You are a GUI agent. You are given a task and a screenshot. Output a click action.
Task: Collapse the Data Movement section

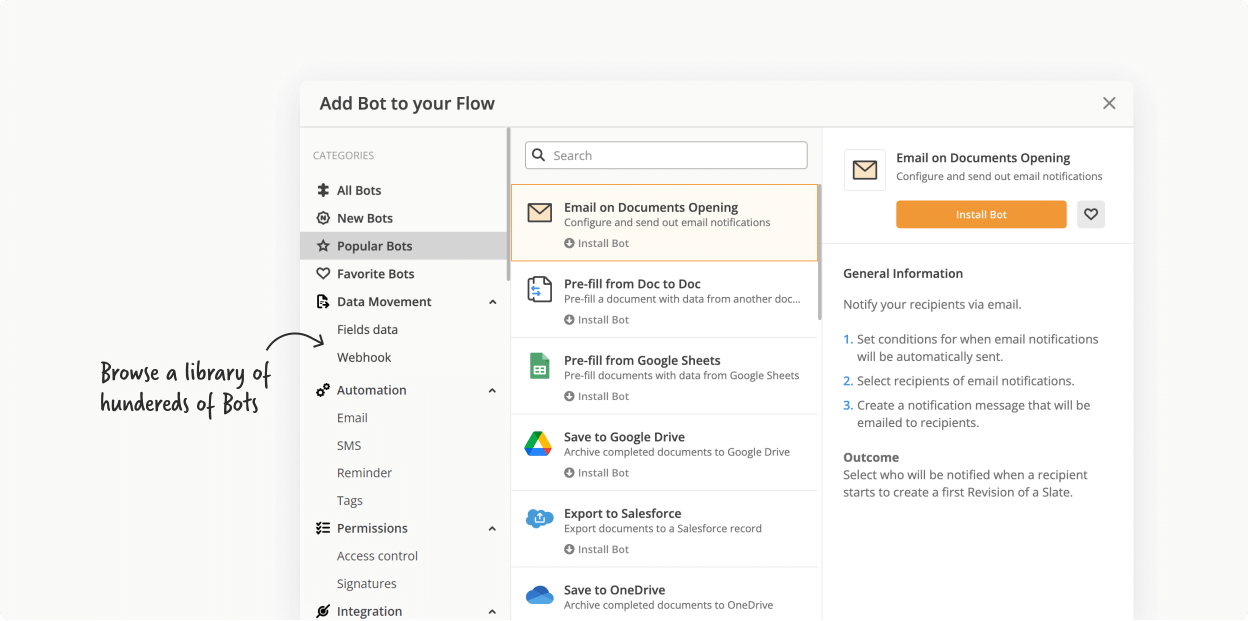point(492,302)
